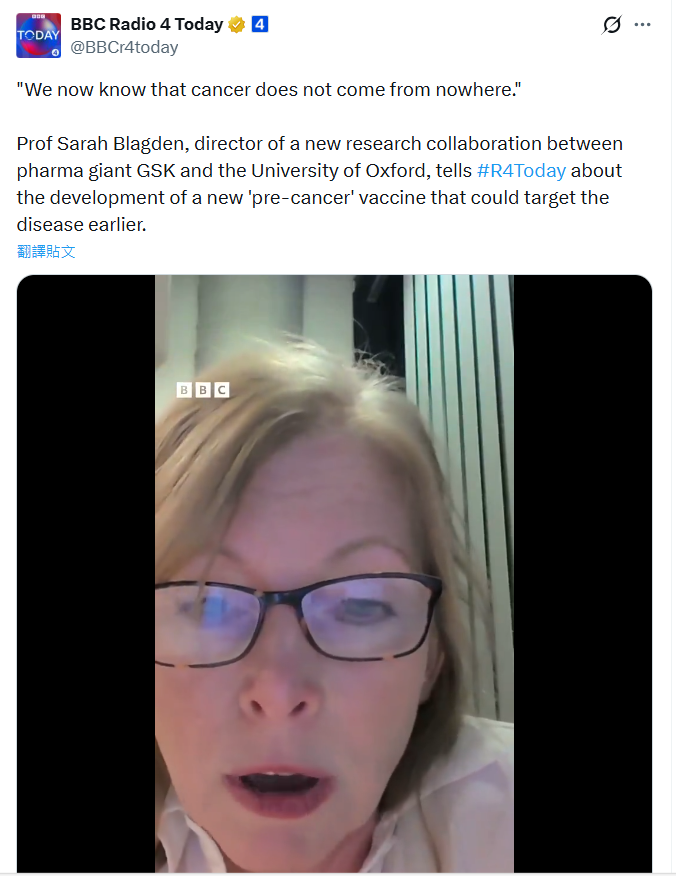
Task: Open the three-dot More options menu
Action: [x=642, y=25]
